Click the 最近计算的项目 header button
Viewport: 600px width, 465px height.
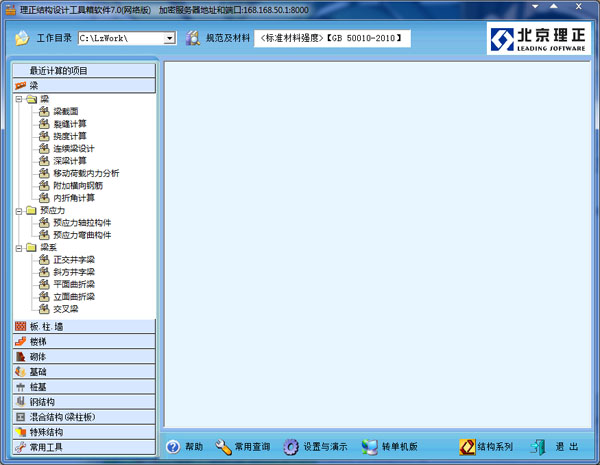[x=84, y=71]
